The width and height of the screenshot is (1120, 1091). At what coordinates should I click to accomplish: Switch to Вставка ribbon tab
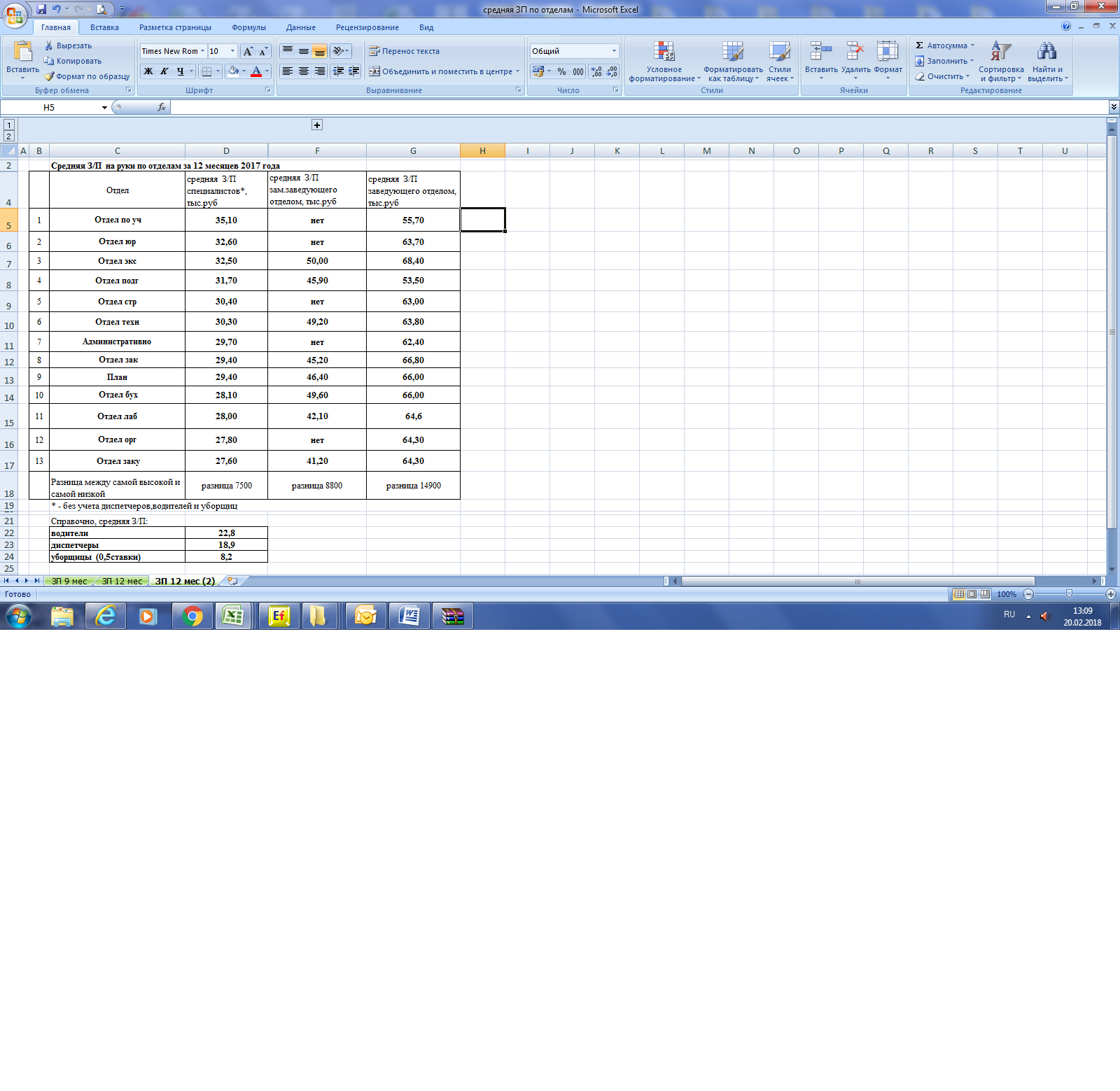(104, 27)
